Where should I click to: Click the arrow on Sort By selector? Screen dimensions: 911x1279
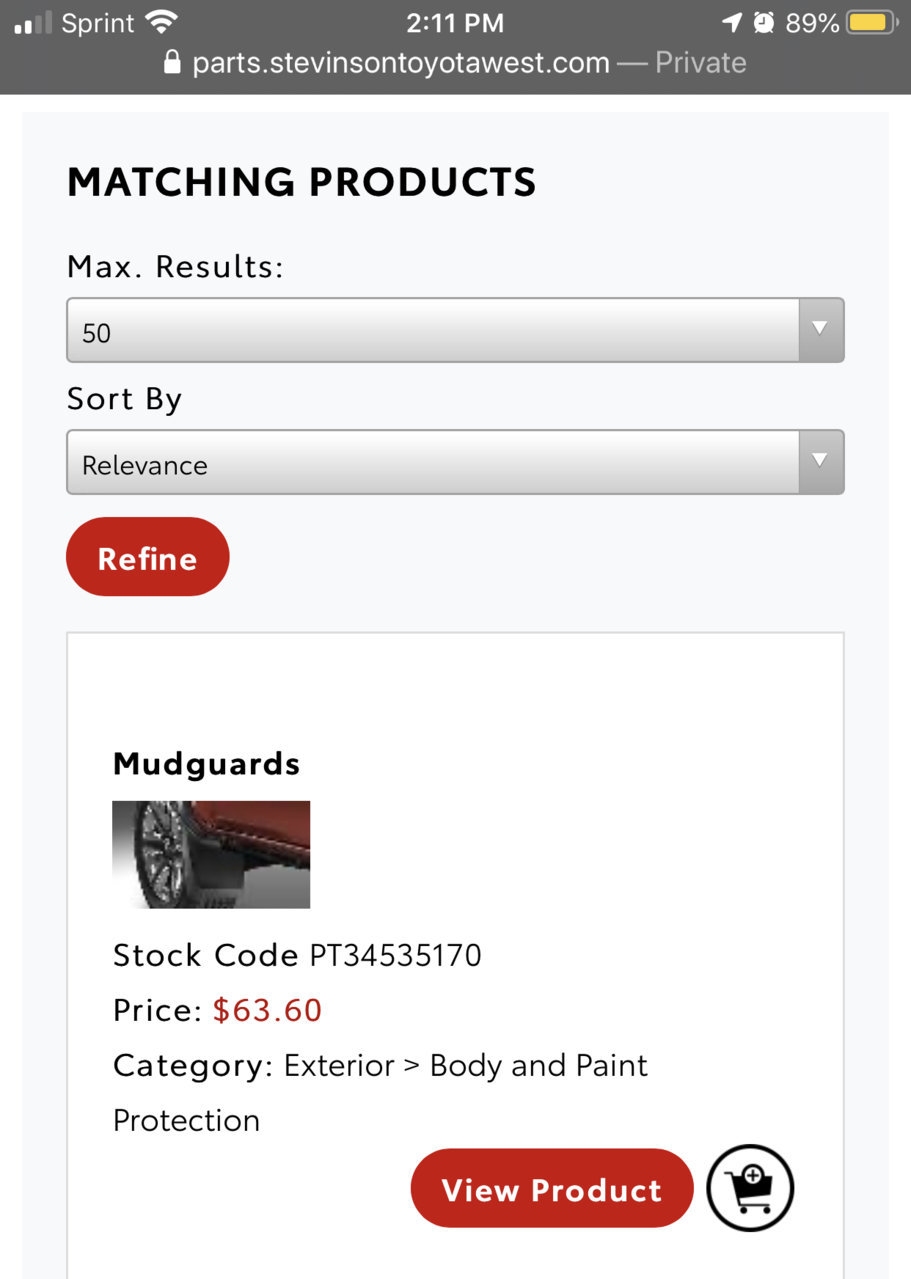[x=821, y=461]
